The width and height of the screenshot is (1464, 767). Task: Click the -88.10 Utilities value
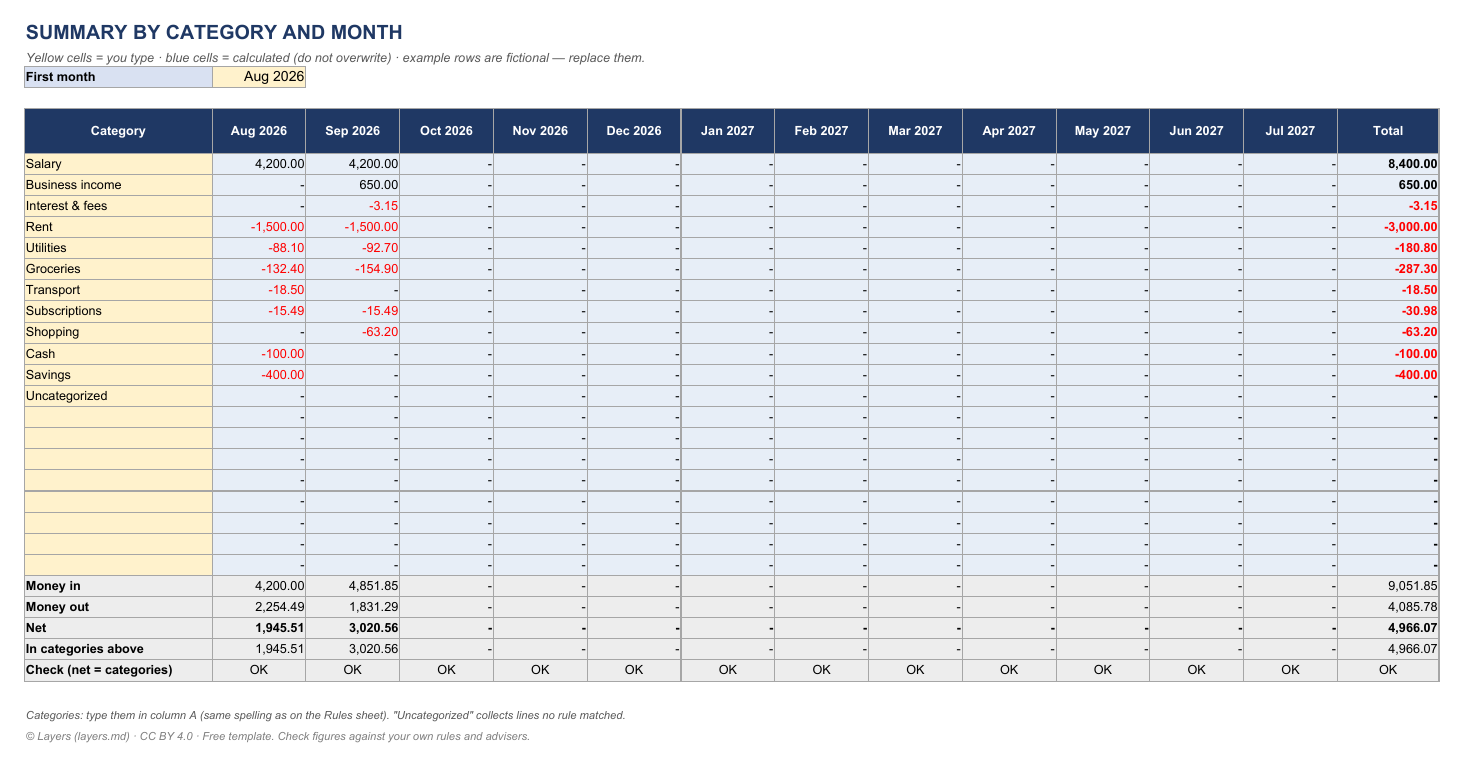point(259,248)
